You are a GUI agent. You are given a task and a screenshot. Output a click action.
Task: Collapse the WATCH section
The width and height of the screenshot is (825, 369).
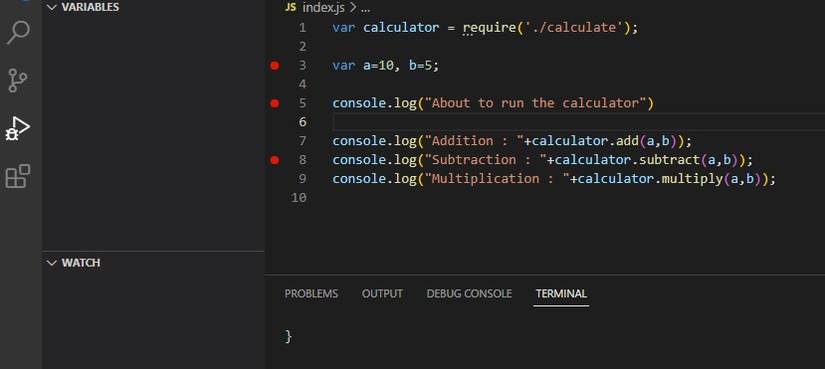coord(51,263)
